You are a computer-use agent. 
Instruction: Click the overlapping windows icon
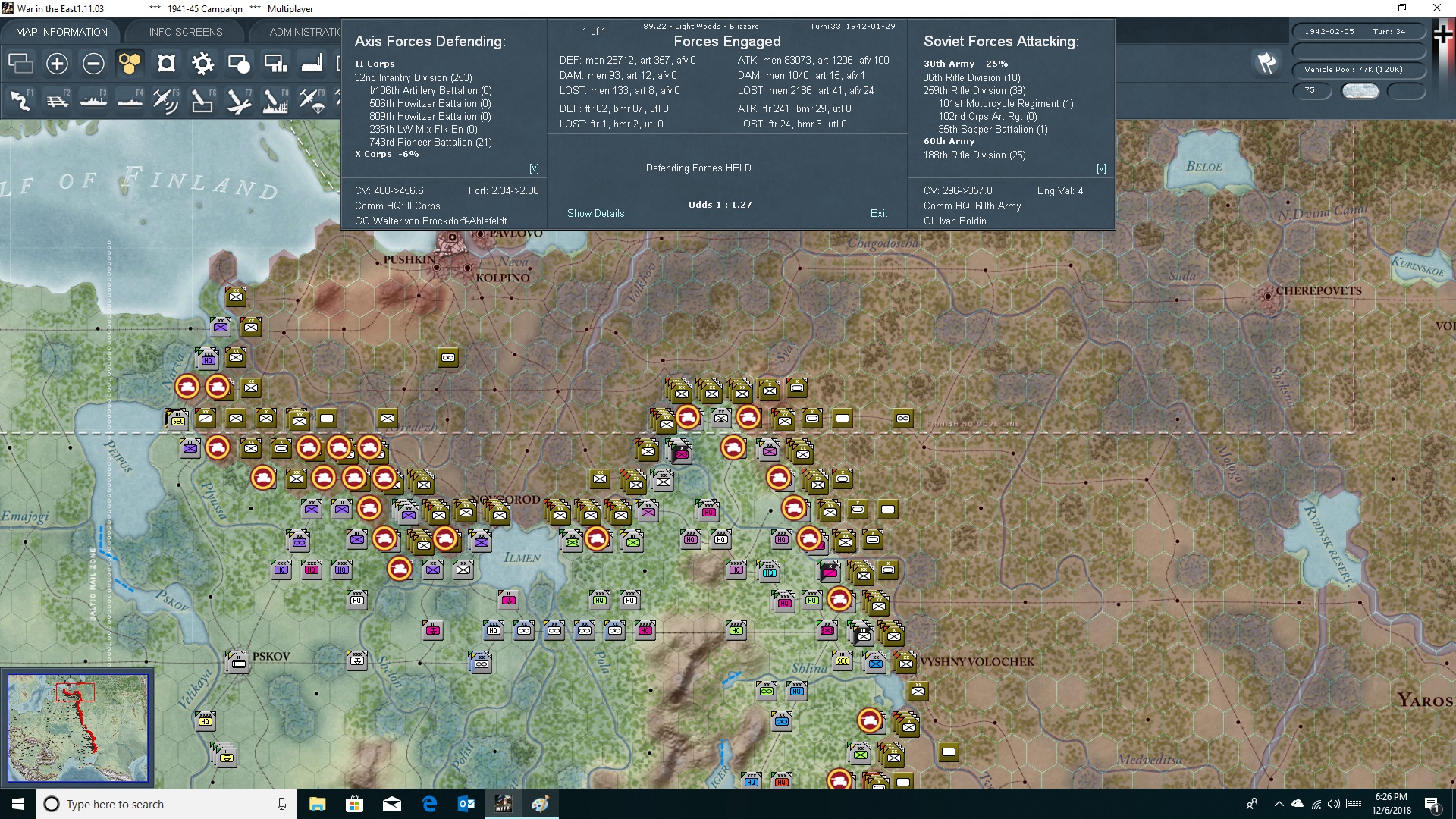point(20,64)
